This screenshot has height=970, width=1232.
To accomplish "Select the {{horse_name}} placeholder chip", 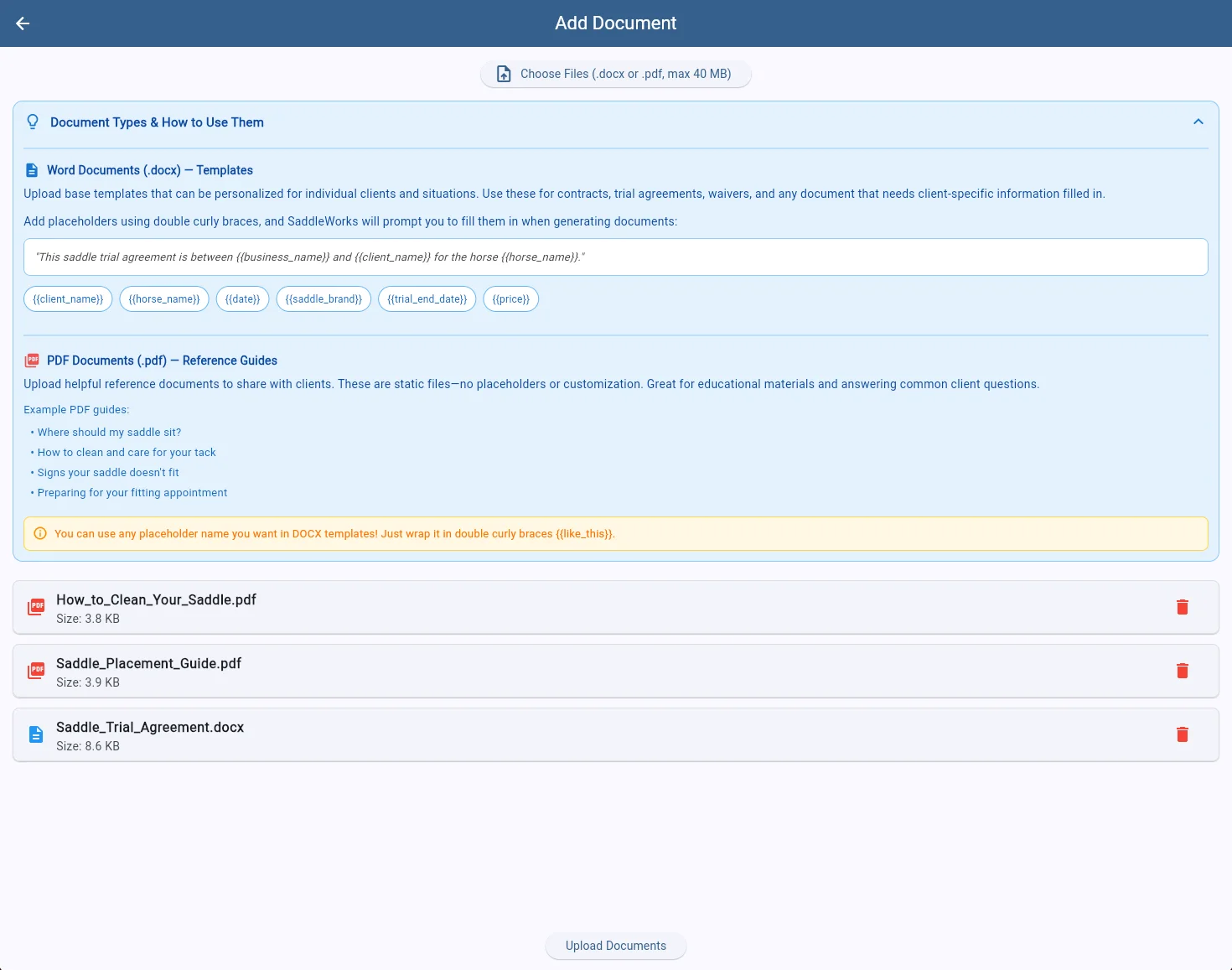I will 163,298.
